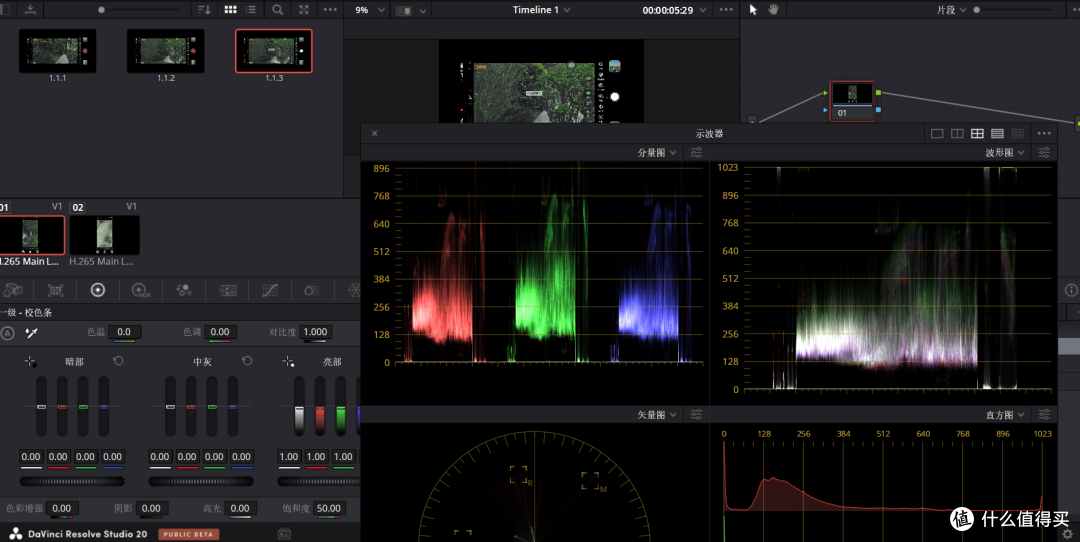1080x542 pixels.
Task: Click the 饱和度 saturation value 50.00
Action: [x=329, y=508]
